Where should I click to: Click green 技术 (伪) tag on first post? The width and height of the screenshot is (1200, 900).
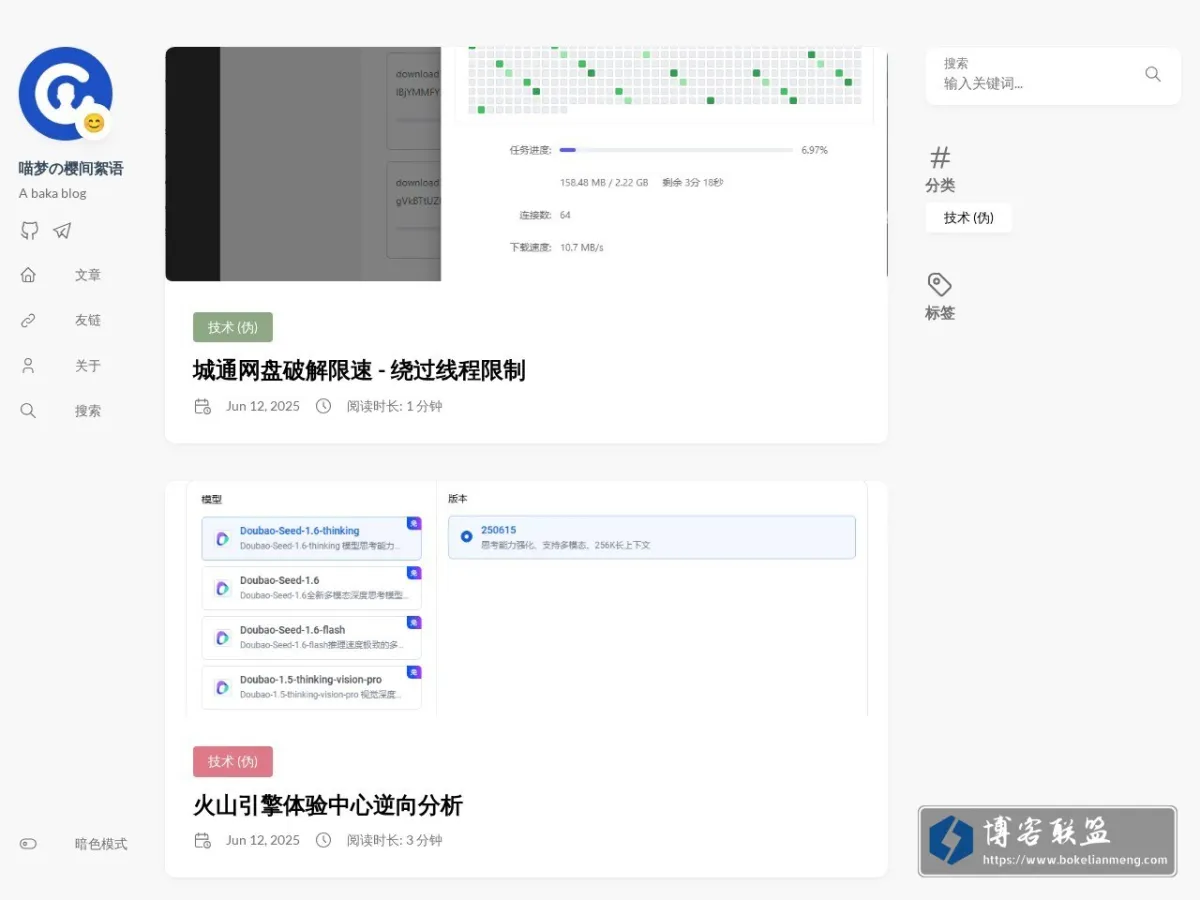(x=233, y=327)
